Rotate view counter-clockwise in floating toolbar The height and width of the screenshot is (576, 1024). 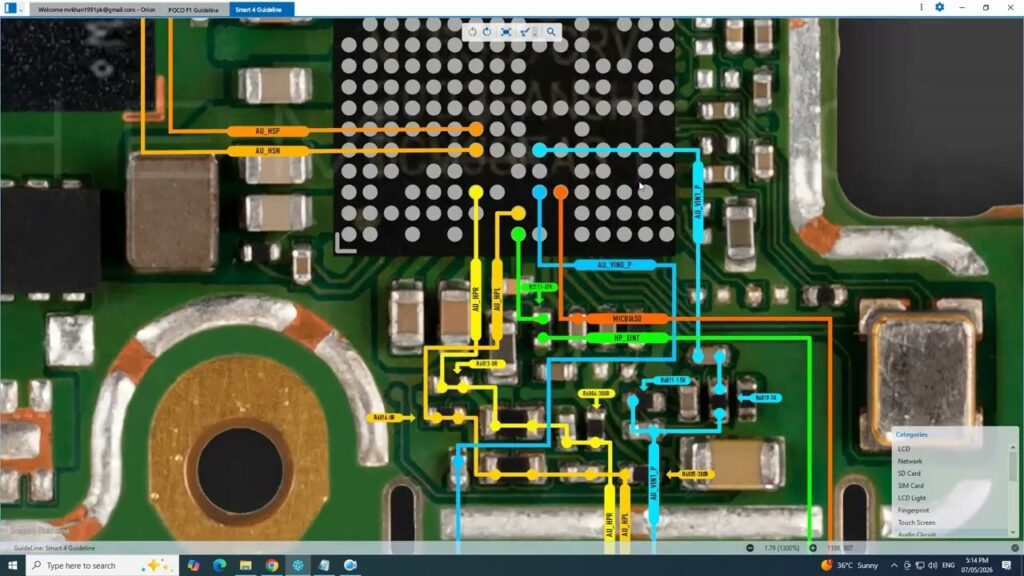tap(472, 31)
